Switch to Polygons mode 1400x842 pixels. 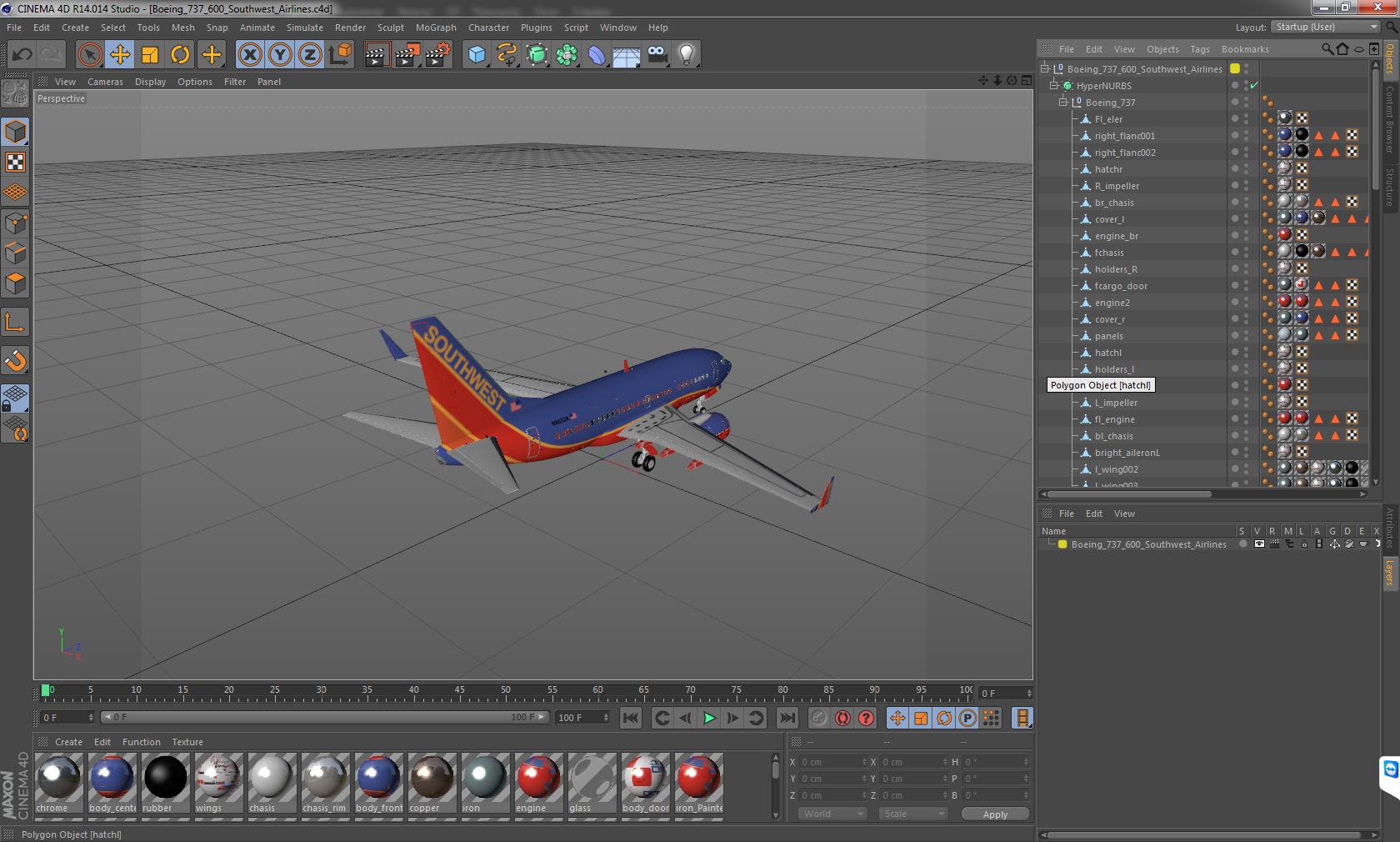(16, 283)
